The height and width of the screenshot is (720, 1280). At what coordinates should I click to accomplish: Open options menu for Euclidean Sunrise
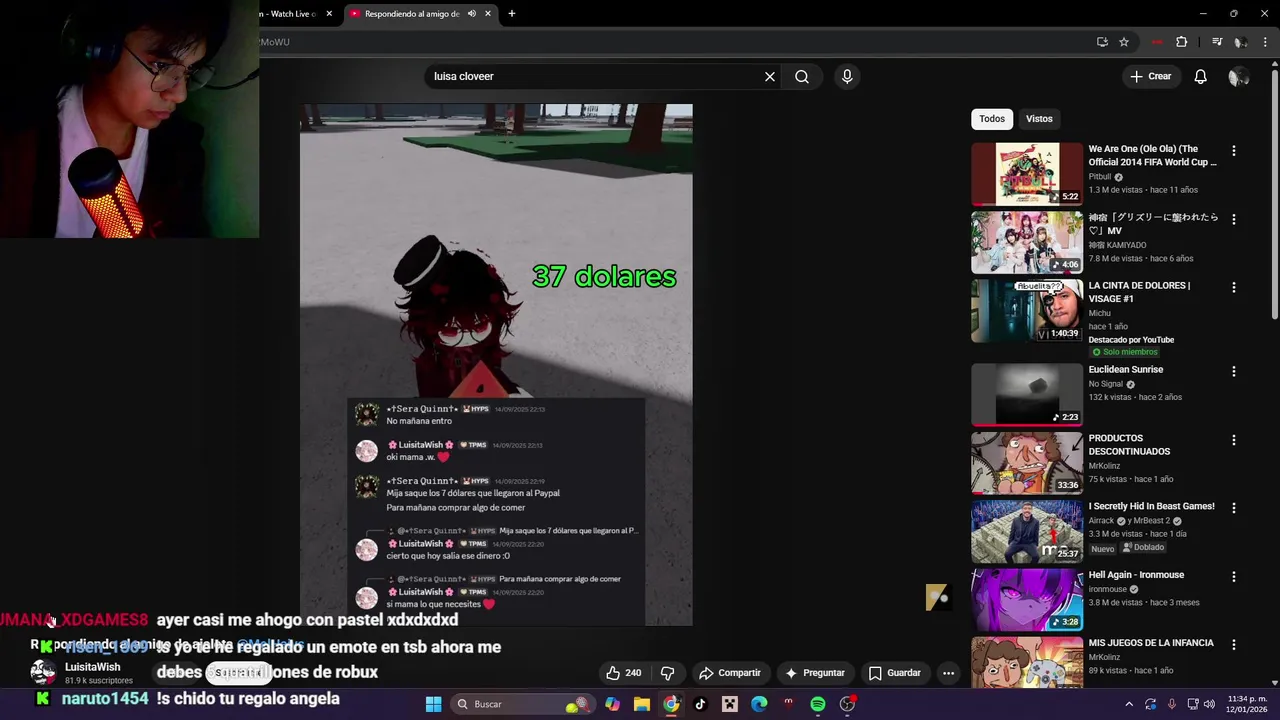click(1233, 372)
